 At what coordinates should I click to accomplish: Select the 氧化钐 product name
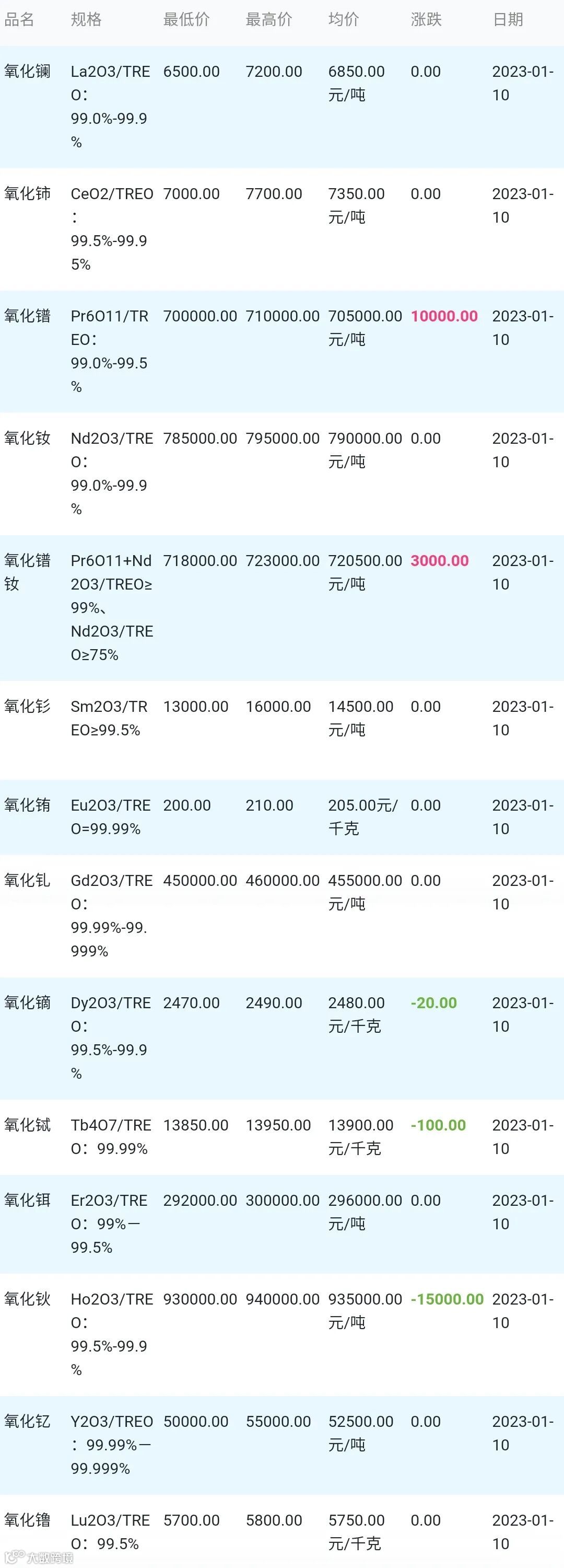pyautogui.click(x=27, y=706)
